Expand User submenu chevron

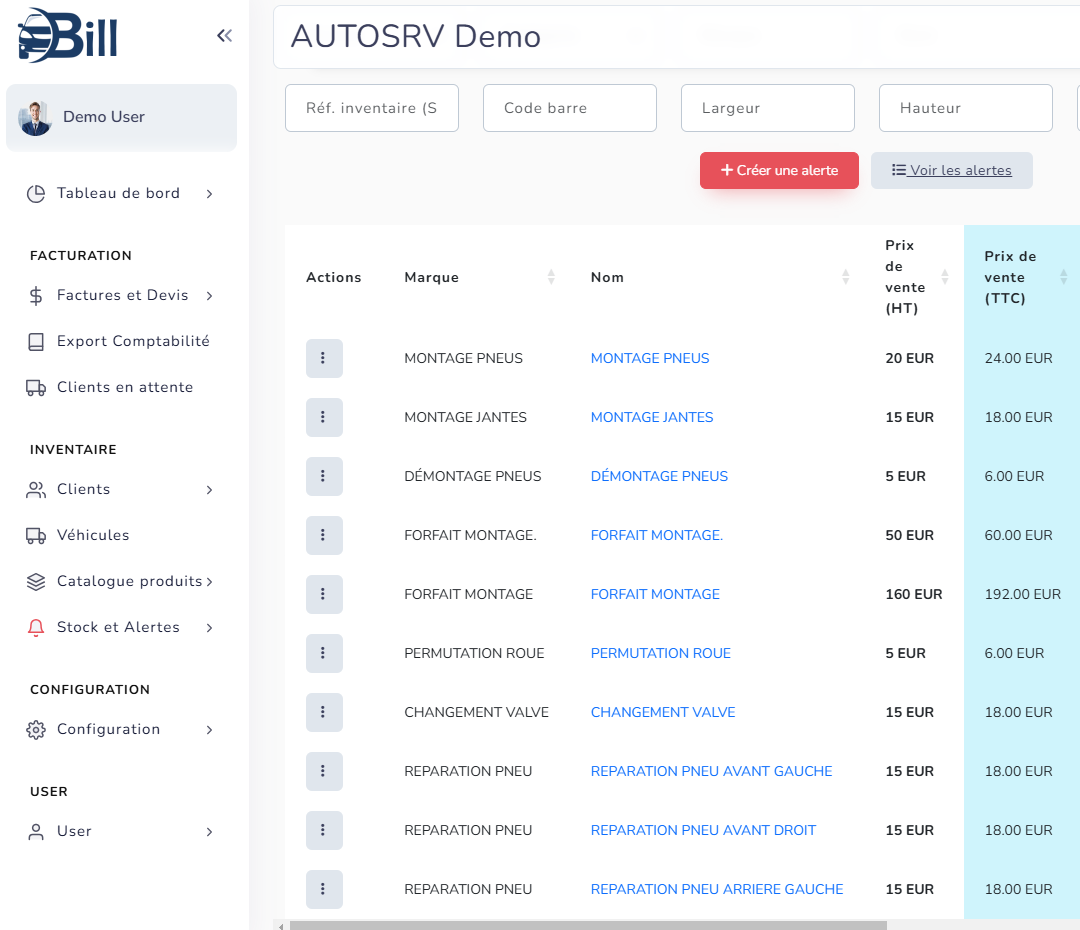(209, 831)
